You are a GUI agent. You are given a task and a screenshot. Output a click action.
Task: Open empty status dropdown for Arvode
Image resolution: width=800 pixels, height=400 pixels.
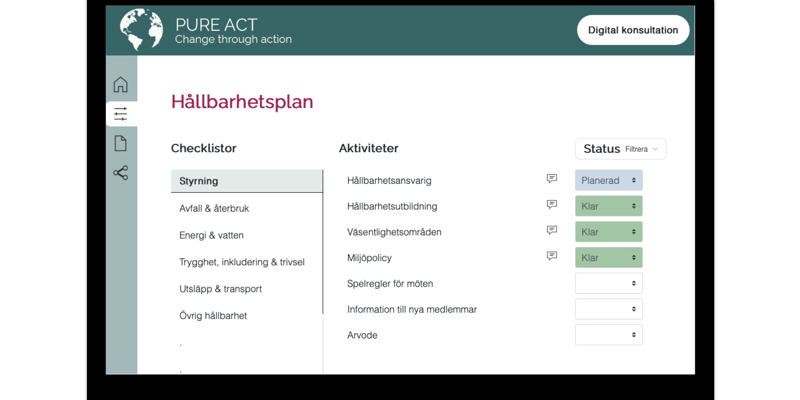click(608, 335)
